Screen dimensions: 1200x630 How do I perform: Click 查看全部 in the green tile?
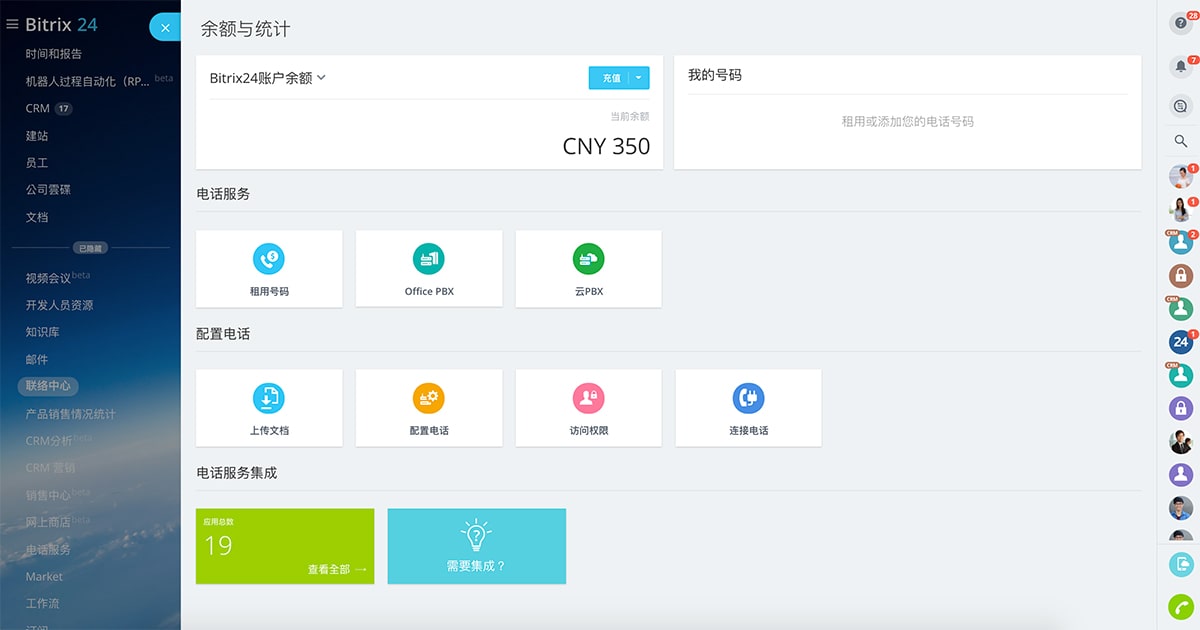tap(337, 569)
